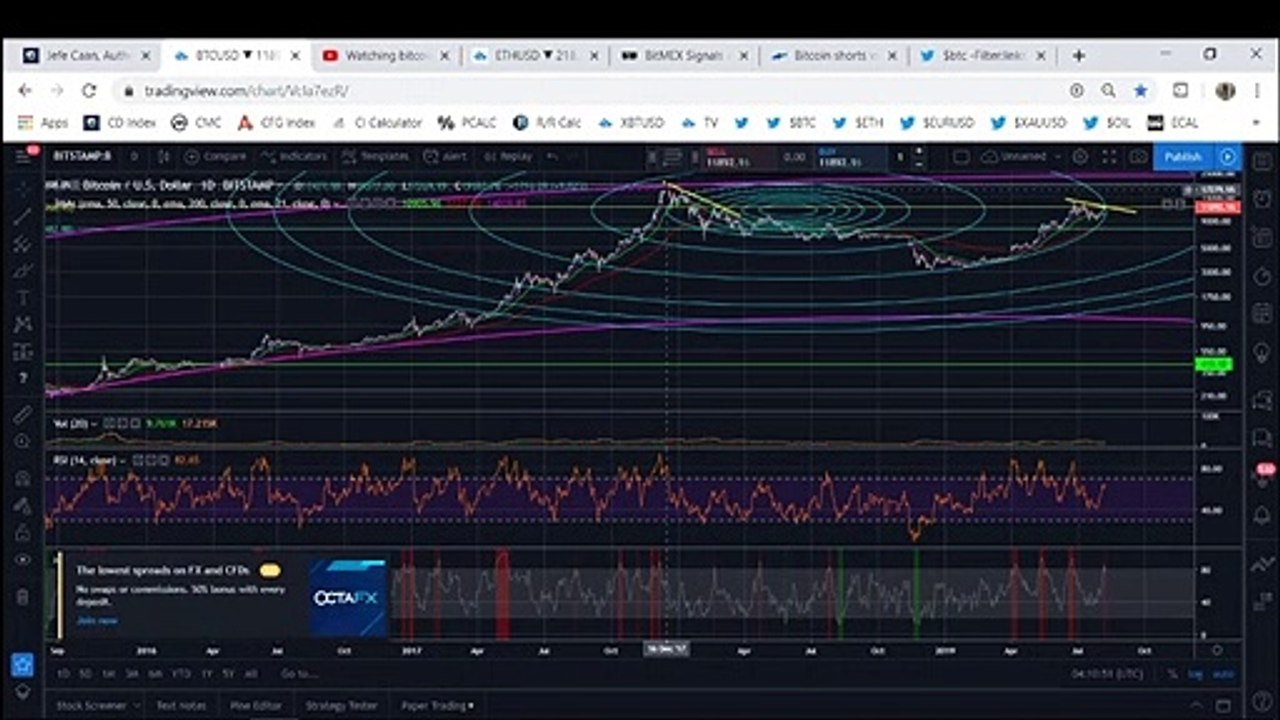This screenshot has width=1280, height=720.
Task: Select the measure ruler tool
Action: 23,414
